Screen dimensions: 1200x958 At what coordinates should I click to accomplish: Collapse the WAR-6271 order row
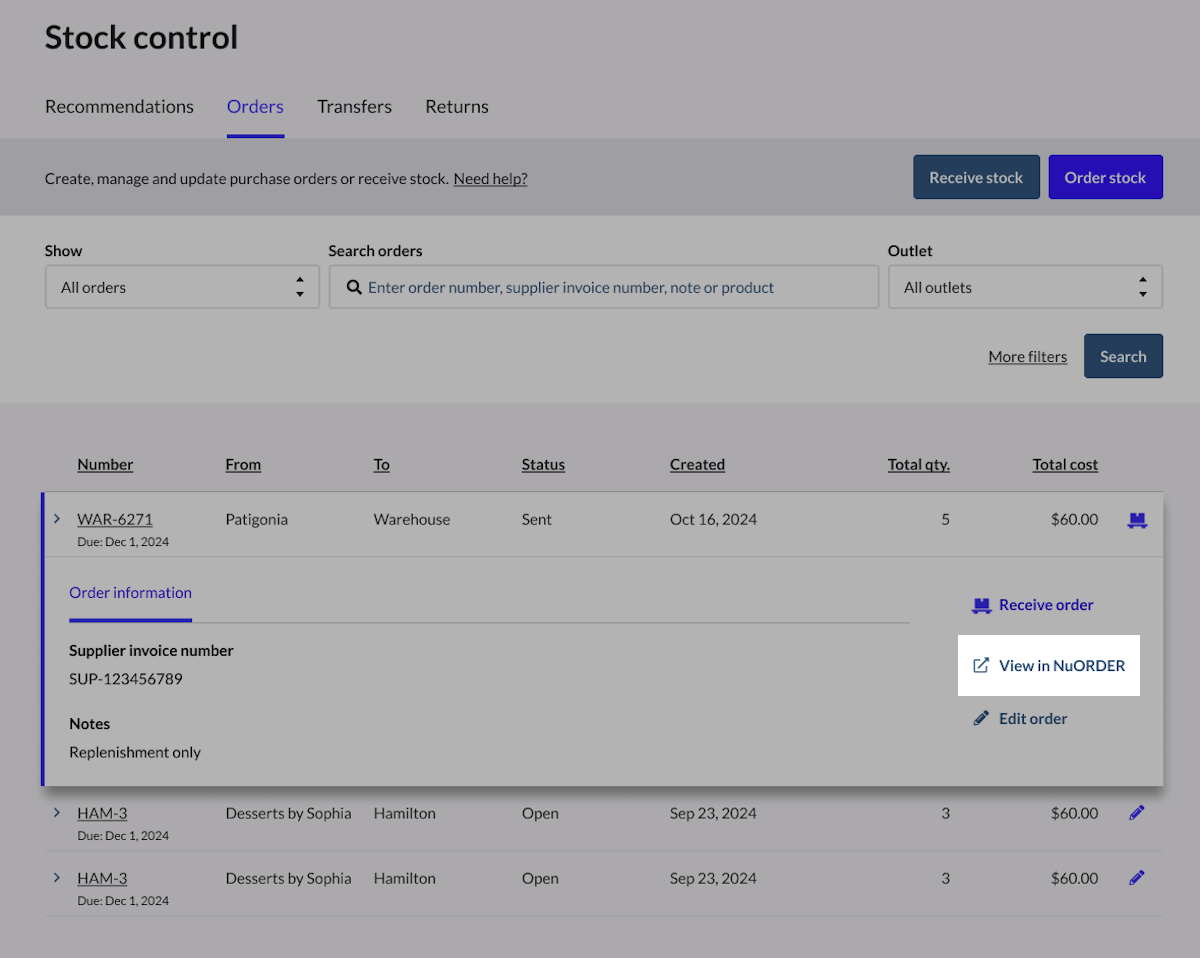coord(57,519)
